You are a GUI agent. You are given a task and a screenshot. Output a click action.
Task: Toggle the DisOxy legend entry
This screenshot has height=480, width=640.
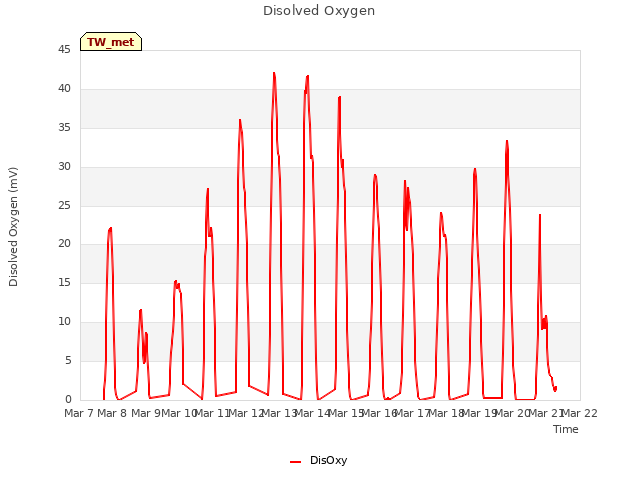(x=318, y=460)
